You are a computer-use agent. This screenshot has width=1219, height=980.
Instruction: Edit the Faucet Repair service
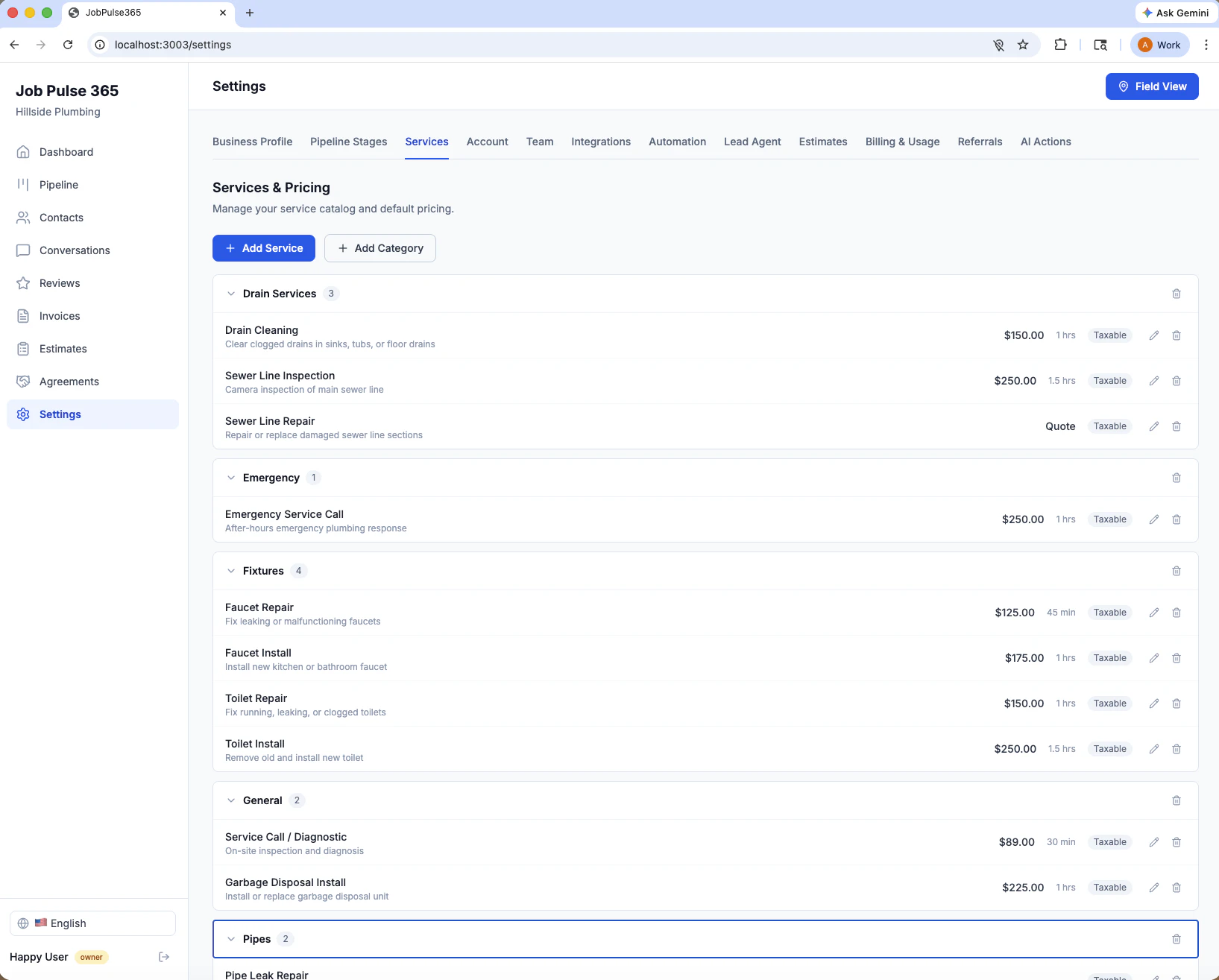click(x=1154, y=613)
